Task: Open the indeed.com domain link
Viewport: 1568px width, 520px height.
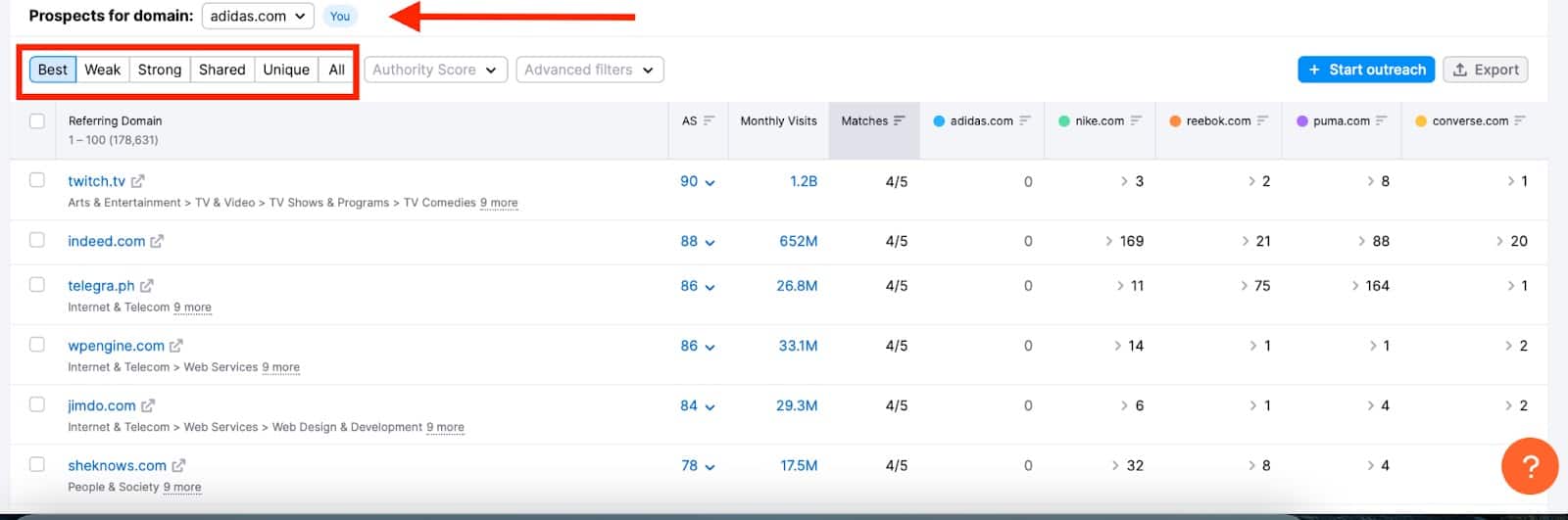Action: tap(106, 241)
